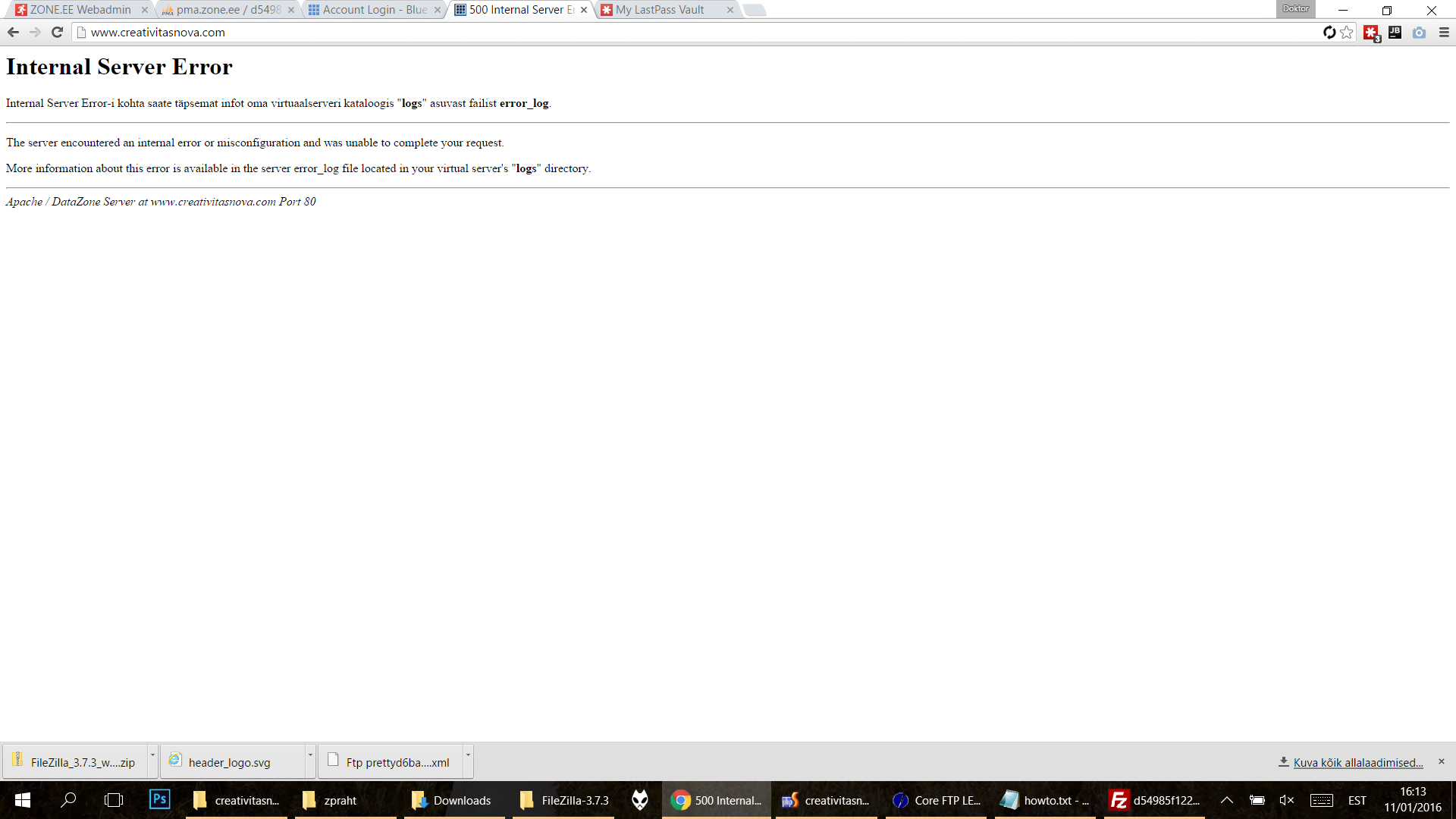Open FileZilla d54985f122 on taskbar
This screenshot has height=819, width=1456.
(1154, 800)
